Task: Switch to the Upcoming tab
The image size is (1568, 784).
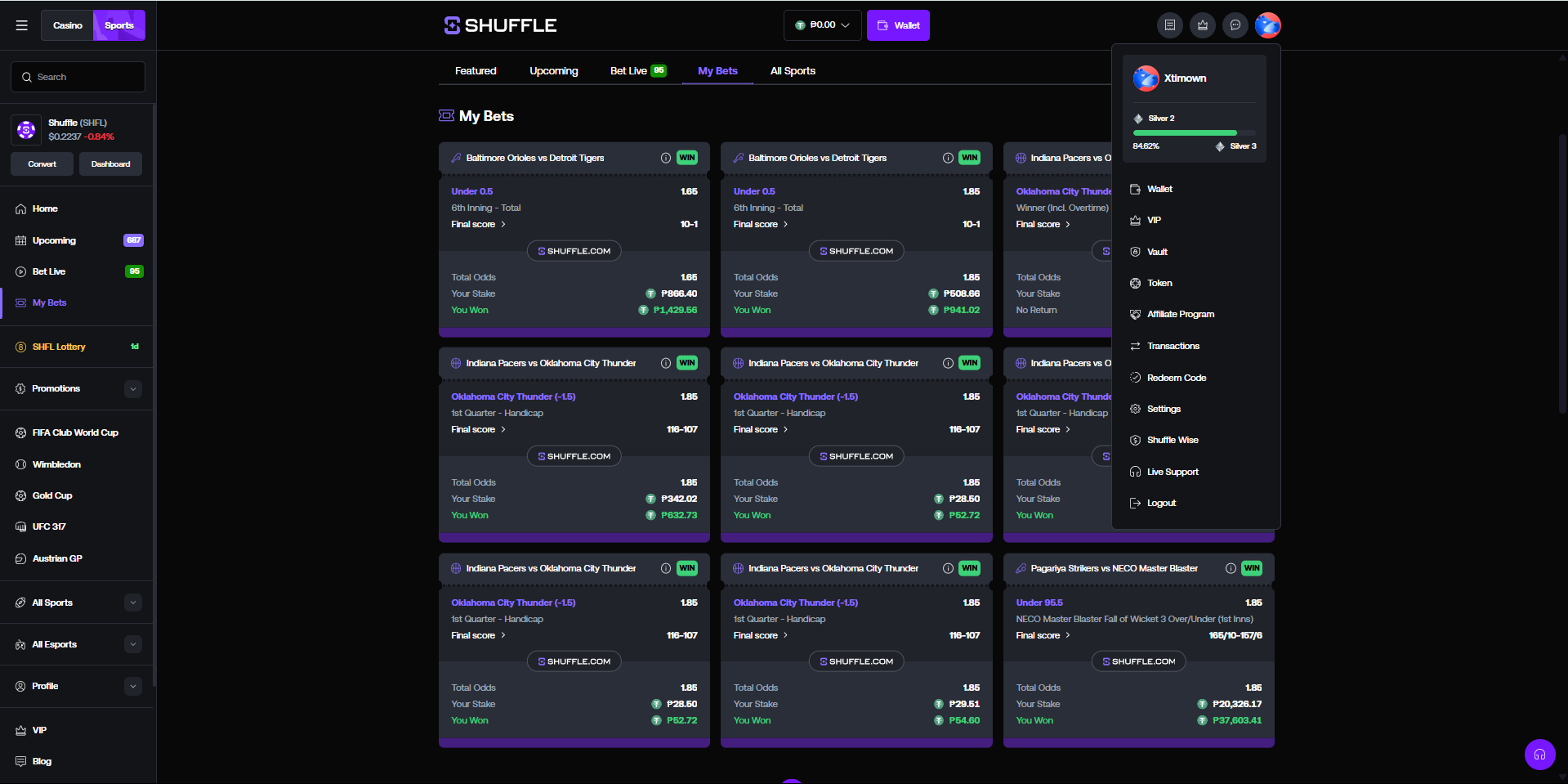Action: [554, 71]
